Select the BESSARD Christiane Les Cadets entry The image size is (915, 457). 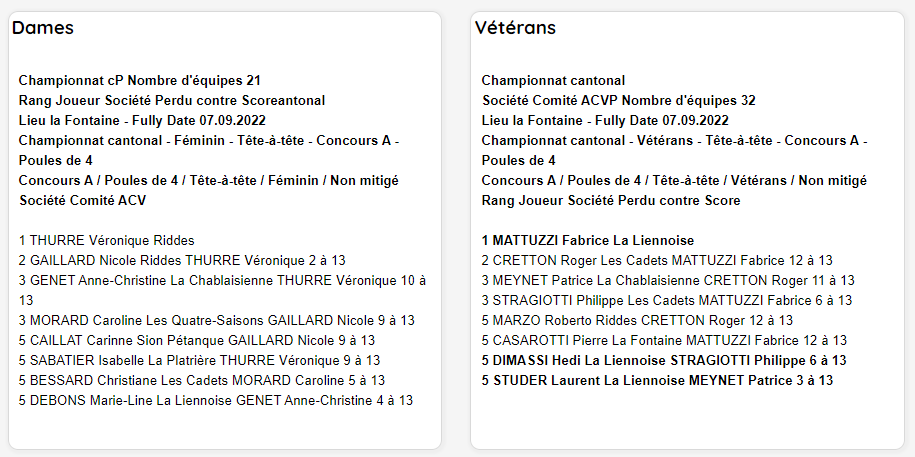pos(201,381)
